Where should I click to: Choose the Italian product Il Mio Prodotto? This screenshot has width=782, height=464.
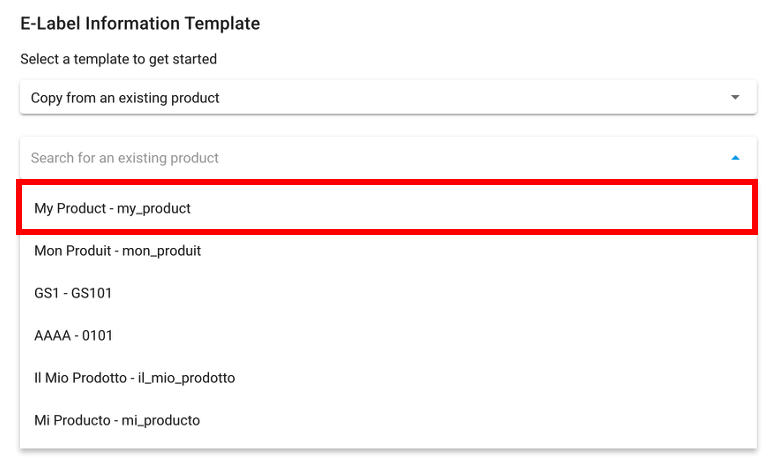pyautogui.click(x=135, y=378)
